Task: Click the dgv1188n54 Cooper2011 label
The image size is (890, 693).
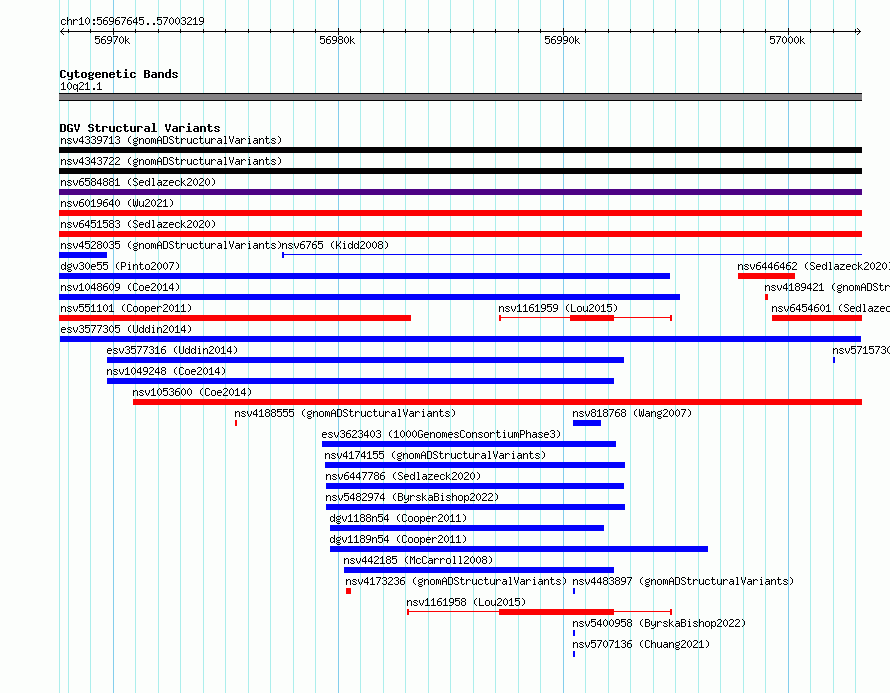Action: pyautogui.click(x=398, y=518)
